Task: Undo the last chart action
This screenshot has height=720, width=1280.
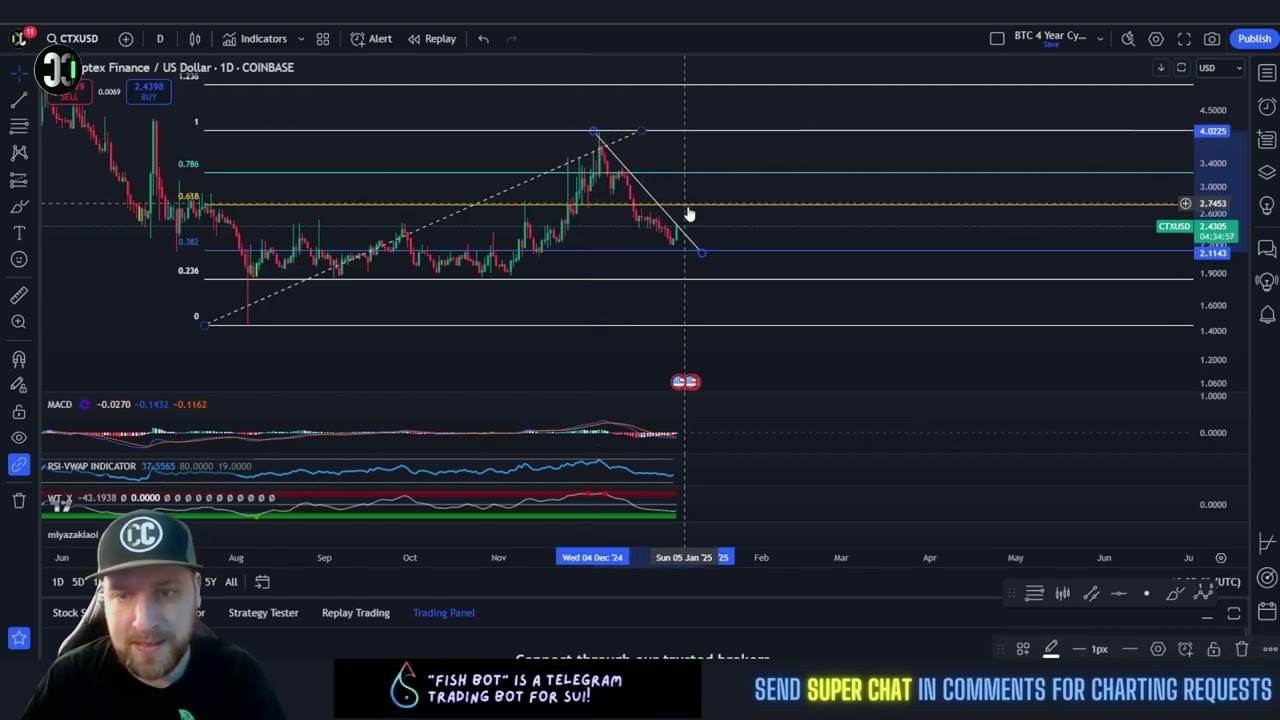Action: 483,39
